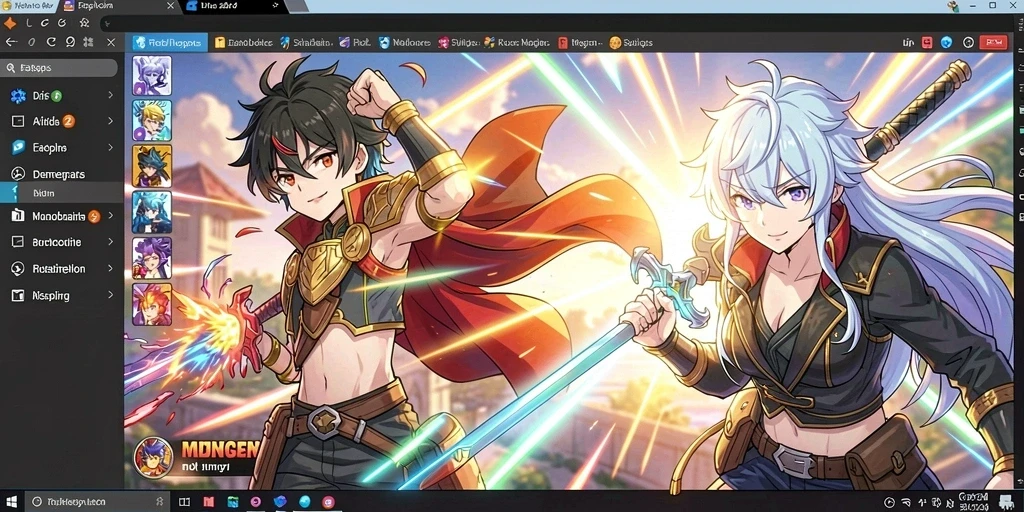Select the 'Monobaaits' sidebar item
Image resolution: width=1024 pixels, height=512 pixels.
62,216
